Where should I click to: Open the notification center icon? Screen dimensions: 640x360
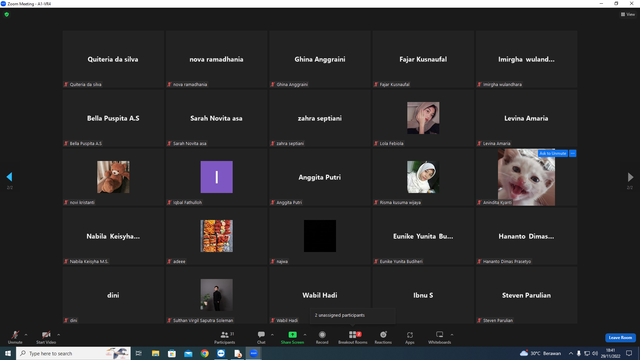click(x=629, y=353)
